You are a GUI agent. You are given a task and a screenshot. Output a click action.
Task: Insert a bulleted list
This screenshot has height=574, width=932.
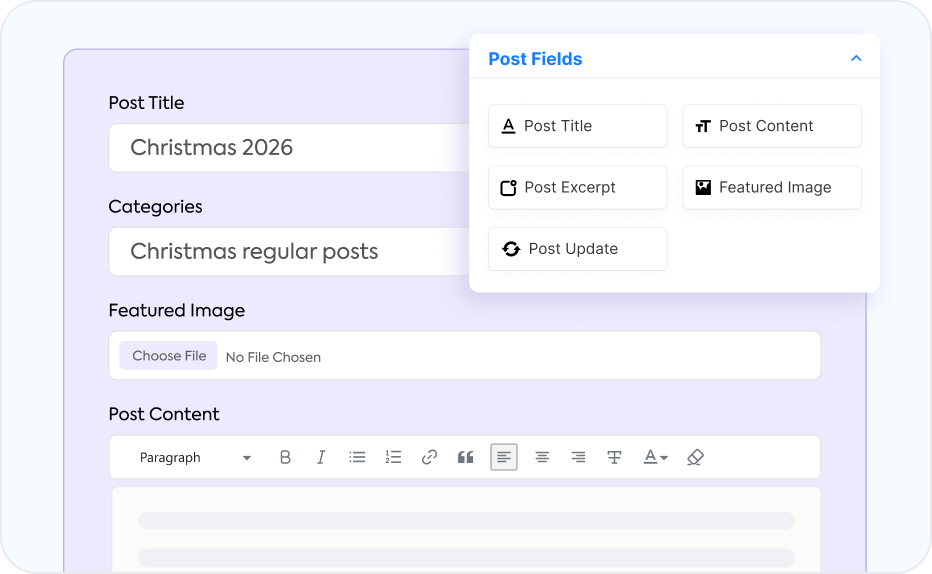click(x=357, y=457)
